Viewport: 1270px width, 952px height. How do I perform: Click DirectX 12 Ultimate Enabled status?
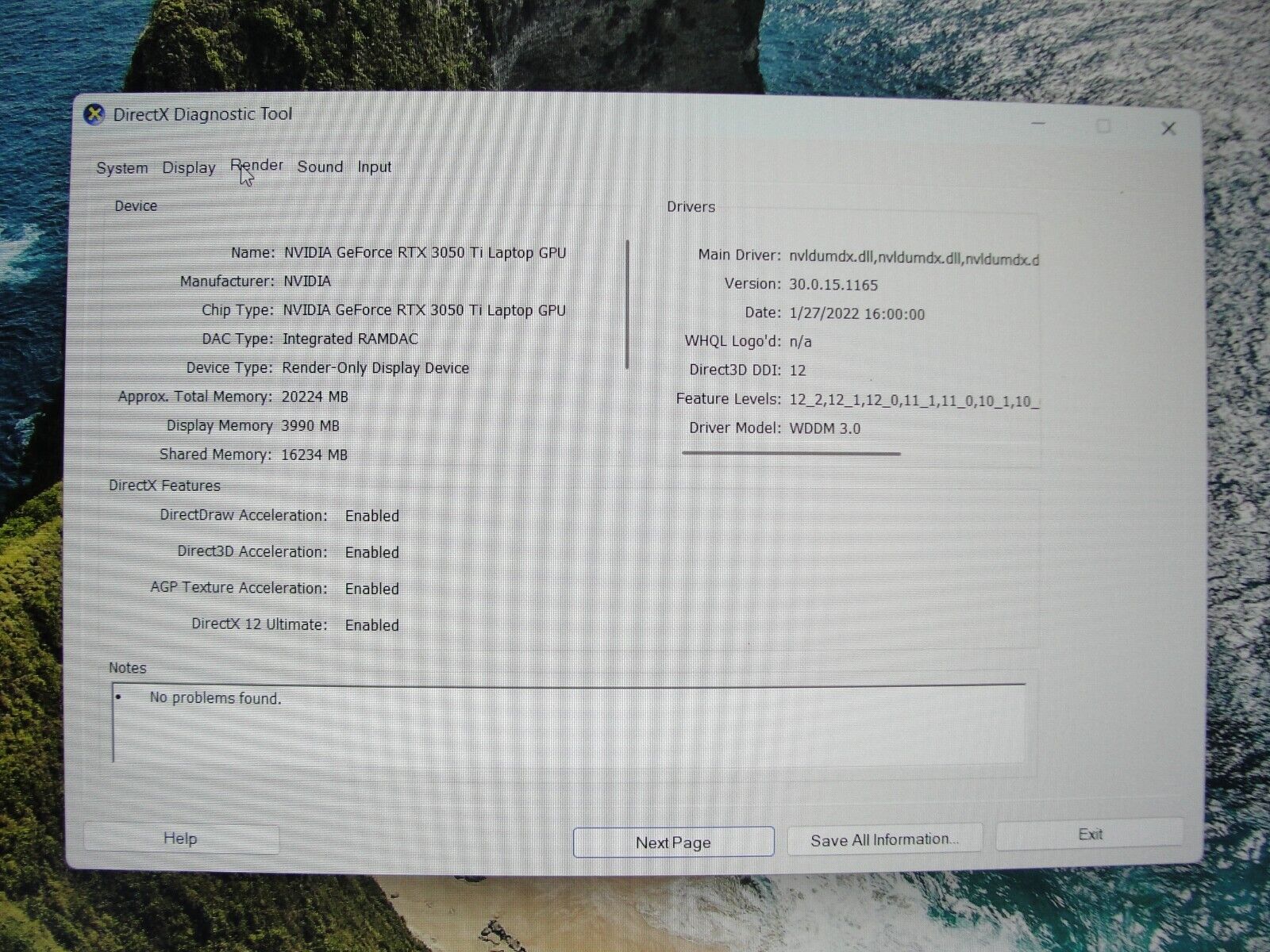pyautogui.click(x=372, y=625)
